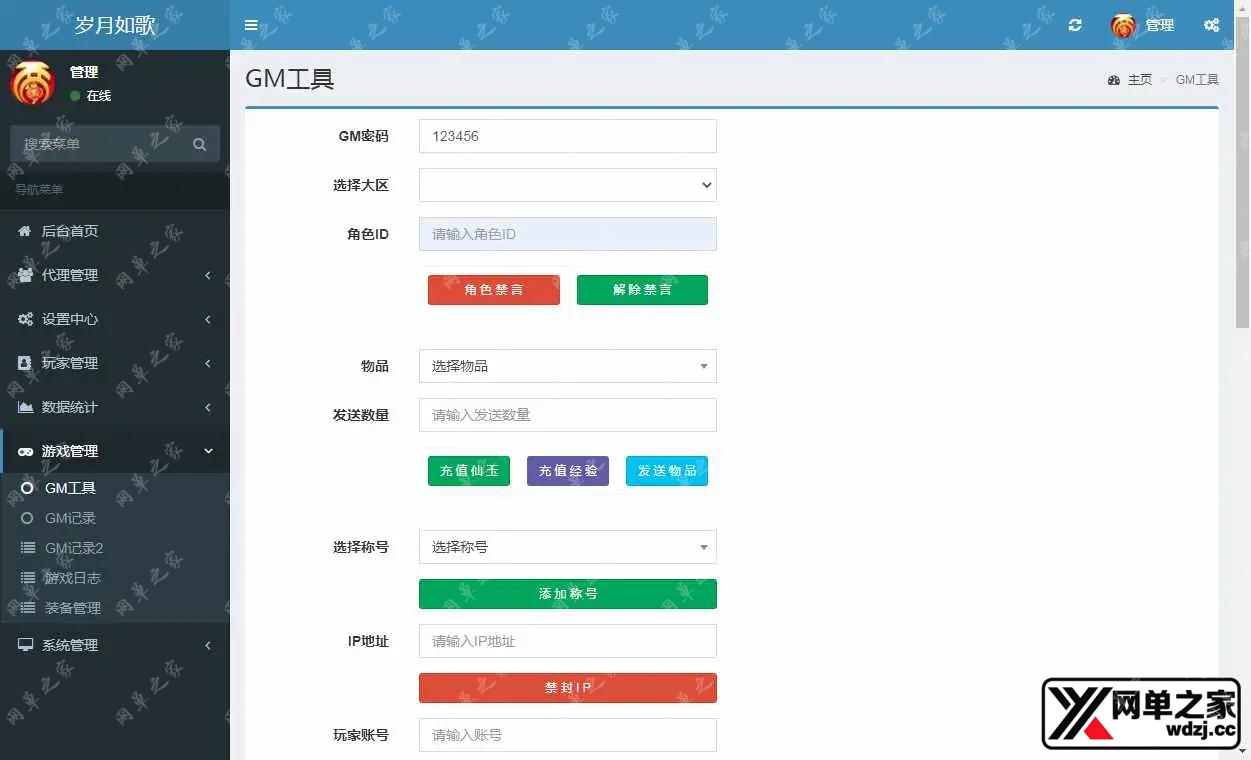Click the hamburger menu toggle icon
This screenshot has width=1251, height=760.
click(x=251, y=26)
